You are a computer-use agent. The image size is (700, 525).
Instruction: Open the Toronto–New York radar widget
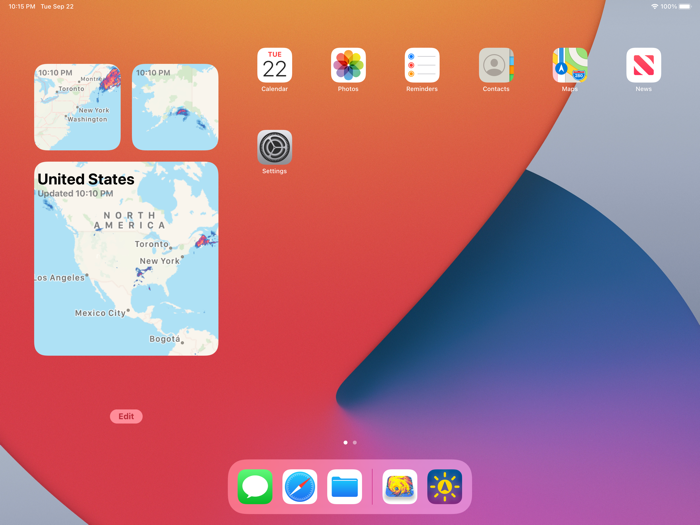click(x=77, y=107)
